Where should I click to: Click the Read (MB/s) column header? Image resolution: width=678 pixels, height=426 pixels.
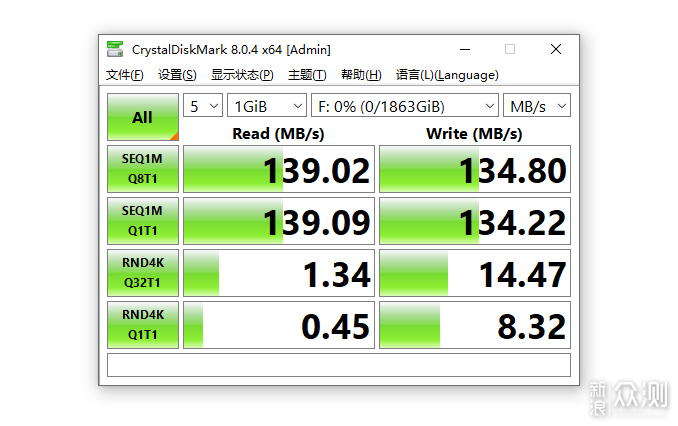coord(278,134)
